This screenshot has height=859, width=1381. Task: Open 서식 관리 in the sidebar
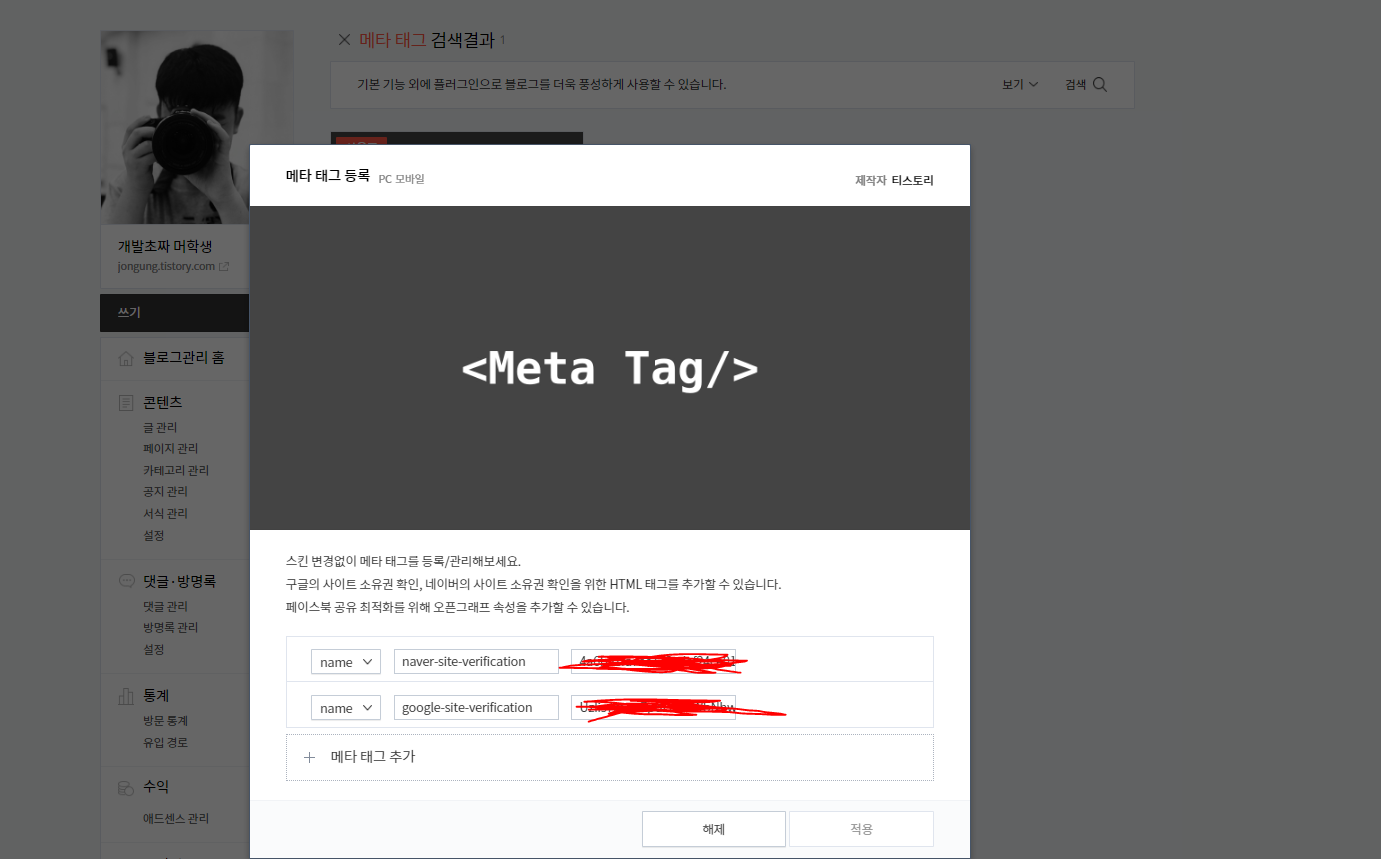pos(165,513)
